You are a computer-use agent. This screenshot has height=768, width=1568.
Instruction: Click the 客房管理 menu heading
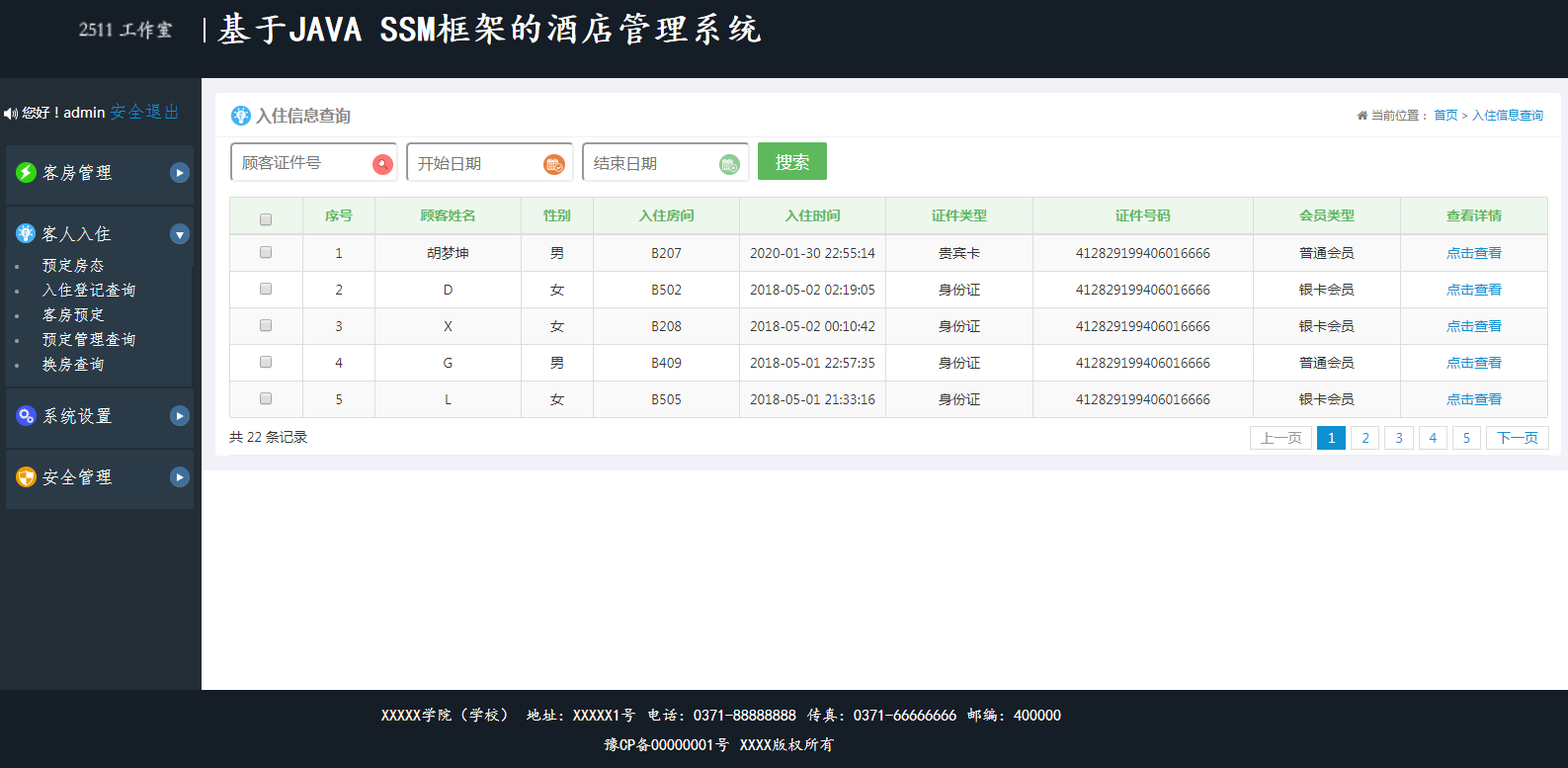(x=77, y=173)
